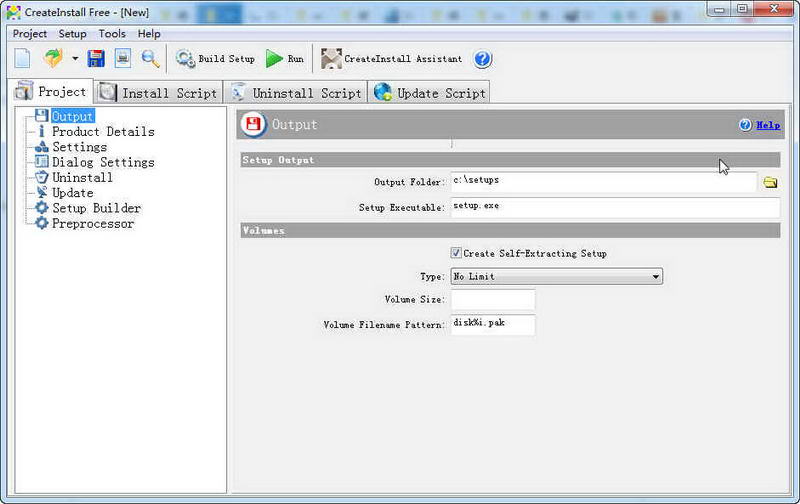The image size is (800, 504).
Task: Click the Setup Output section header
Action: click(x=510, y=160)
